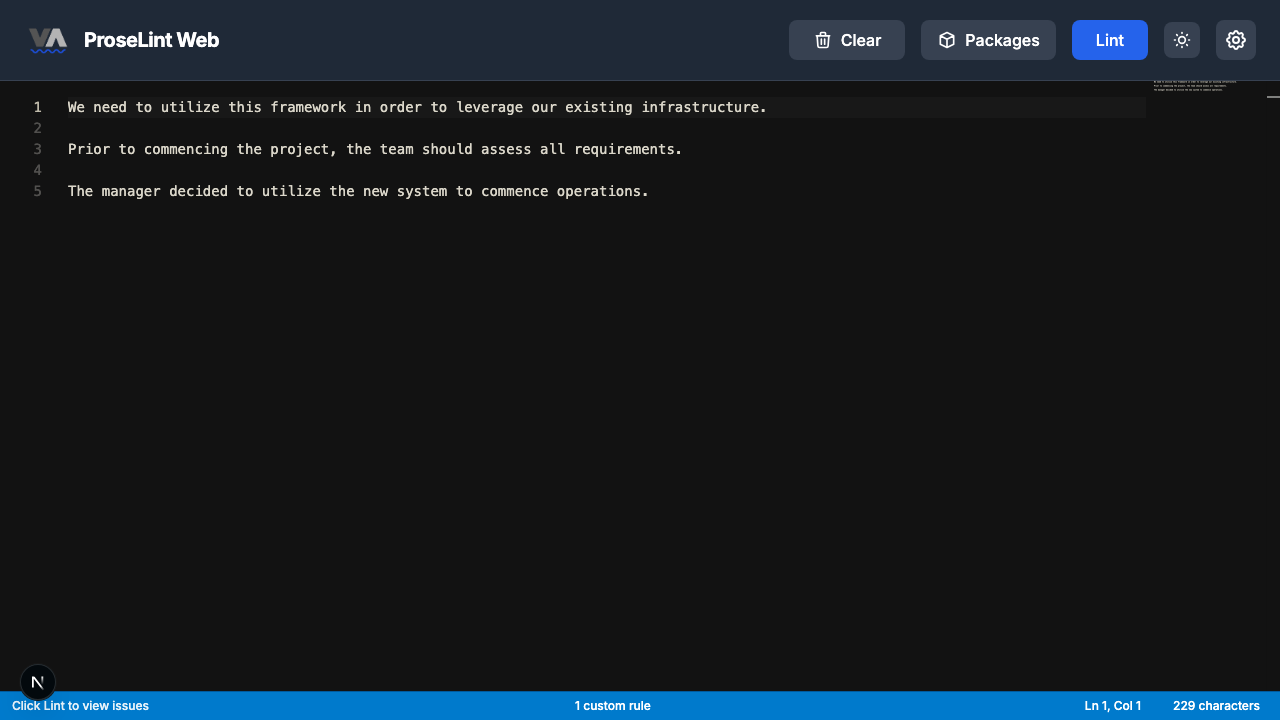
Task: Expand the 1 custom rule status entry
Action: pos(613,705)
